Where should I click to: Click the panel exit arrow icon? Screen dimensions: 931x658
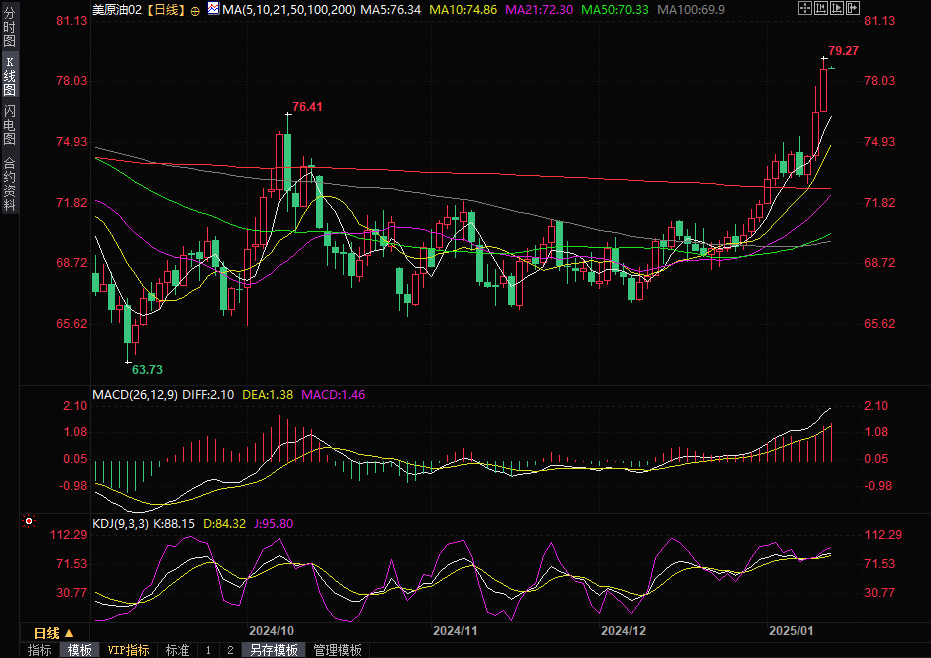[x=851, y=9]
